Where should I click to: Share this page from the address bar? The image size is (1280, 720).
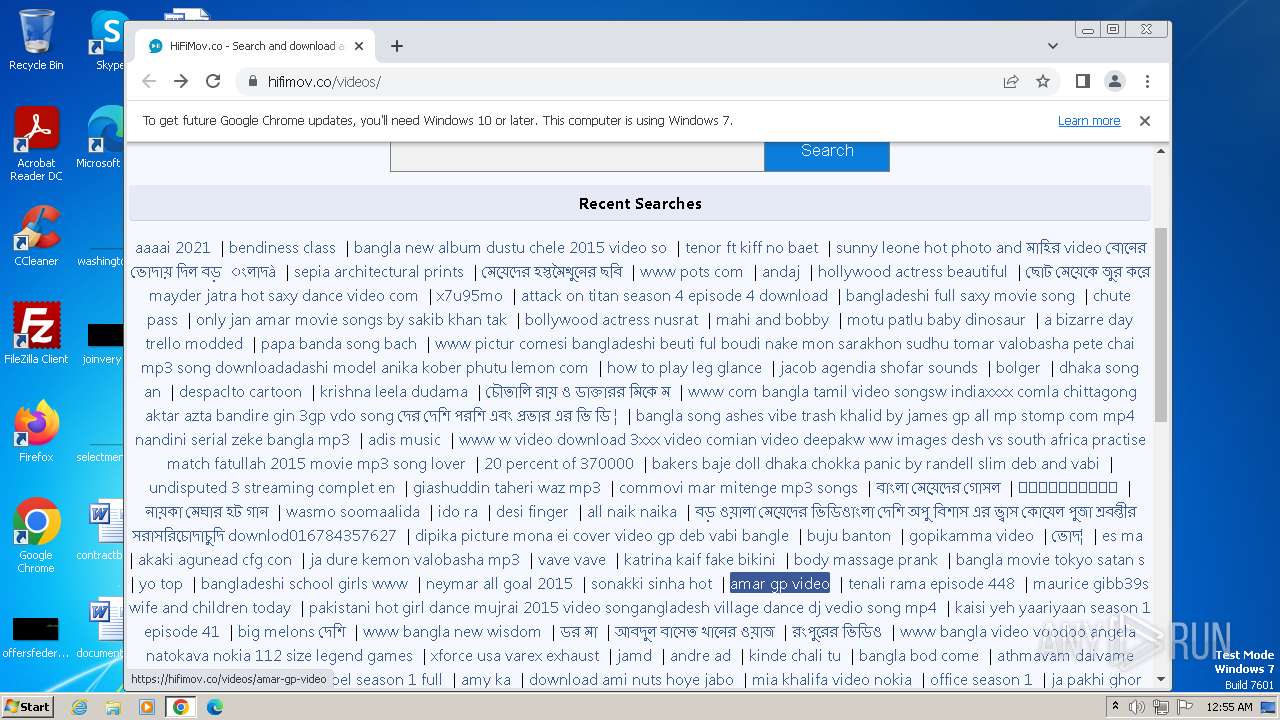pyautogui.click(x=1011, y=81)
